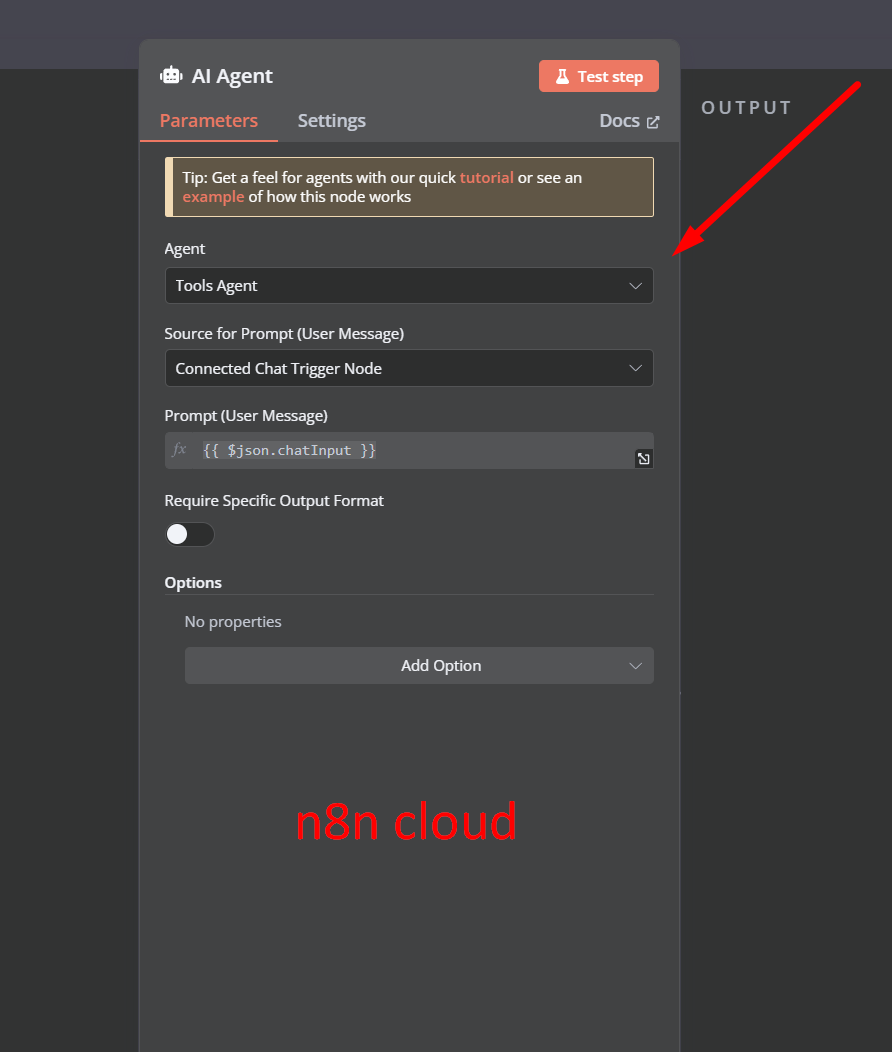Click the fx expression icon
The height and width of the screenshot is (1052, 892).
[179, 450]
